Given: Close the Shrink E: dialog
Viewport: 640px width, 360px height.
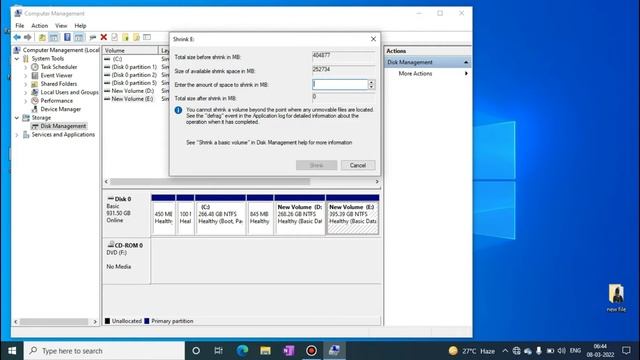Looking at the screenshot, I should [373, 39].
